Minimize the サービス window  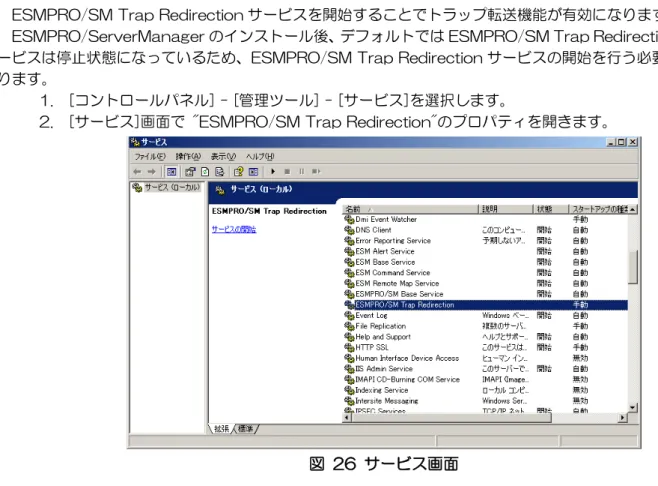[x=611, y=142]
